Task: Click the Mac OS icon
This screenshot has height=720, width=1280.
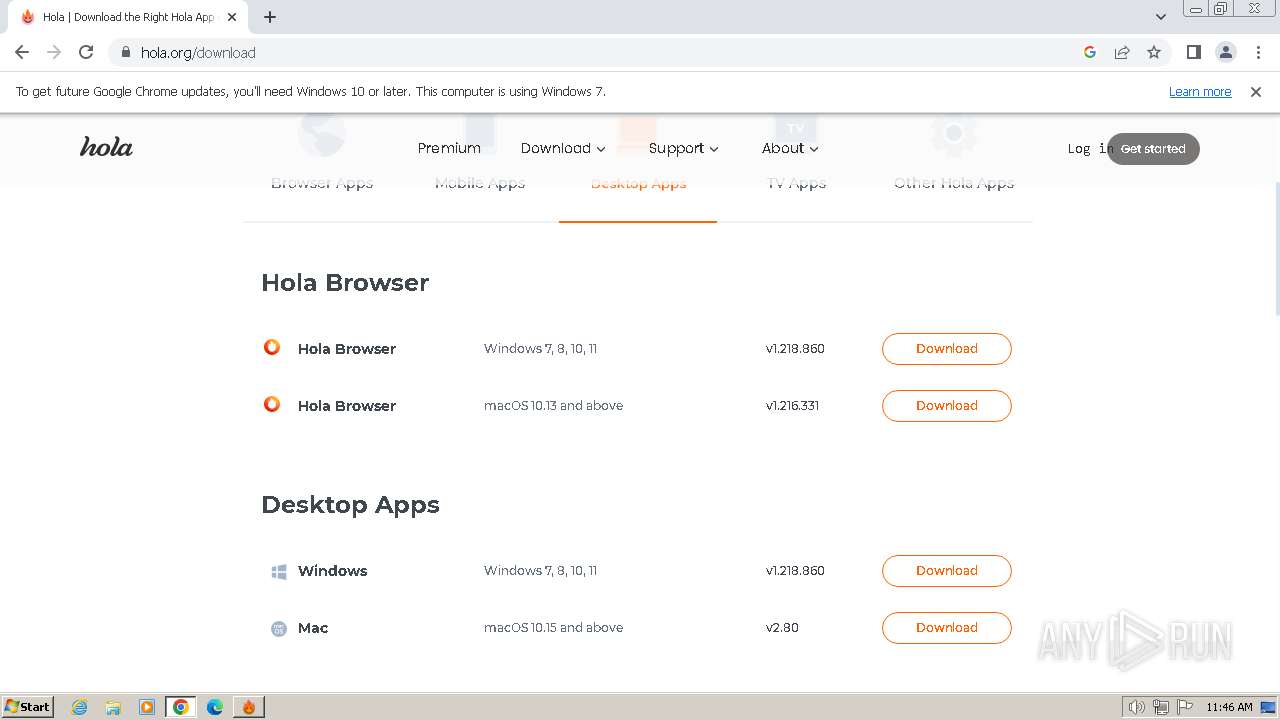Action: [x=279, y=628]
